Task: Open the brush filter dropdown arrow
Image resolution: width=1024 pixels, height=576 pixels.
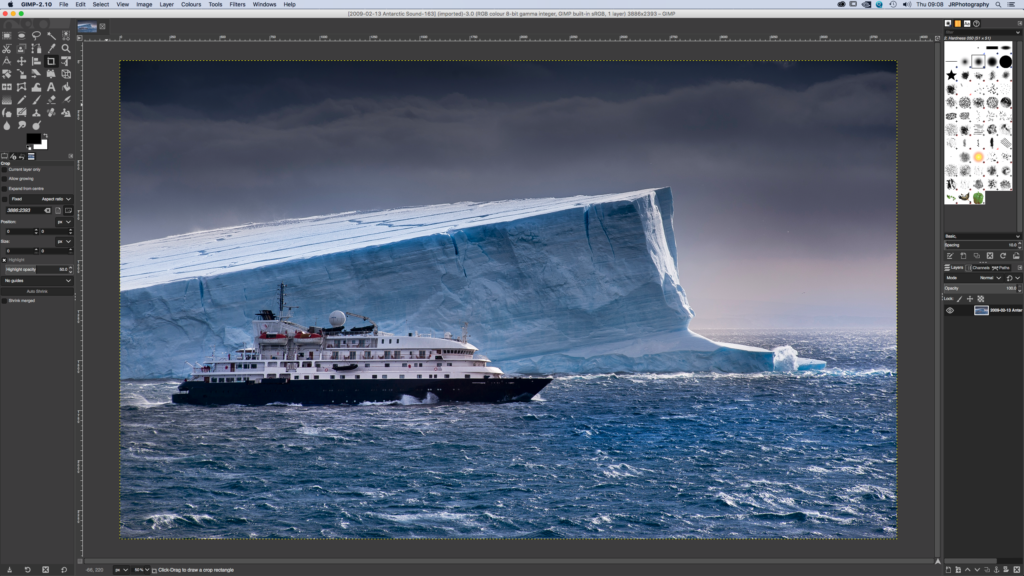Action: click(x=1017, y=31)
